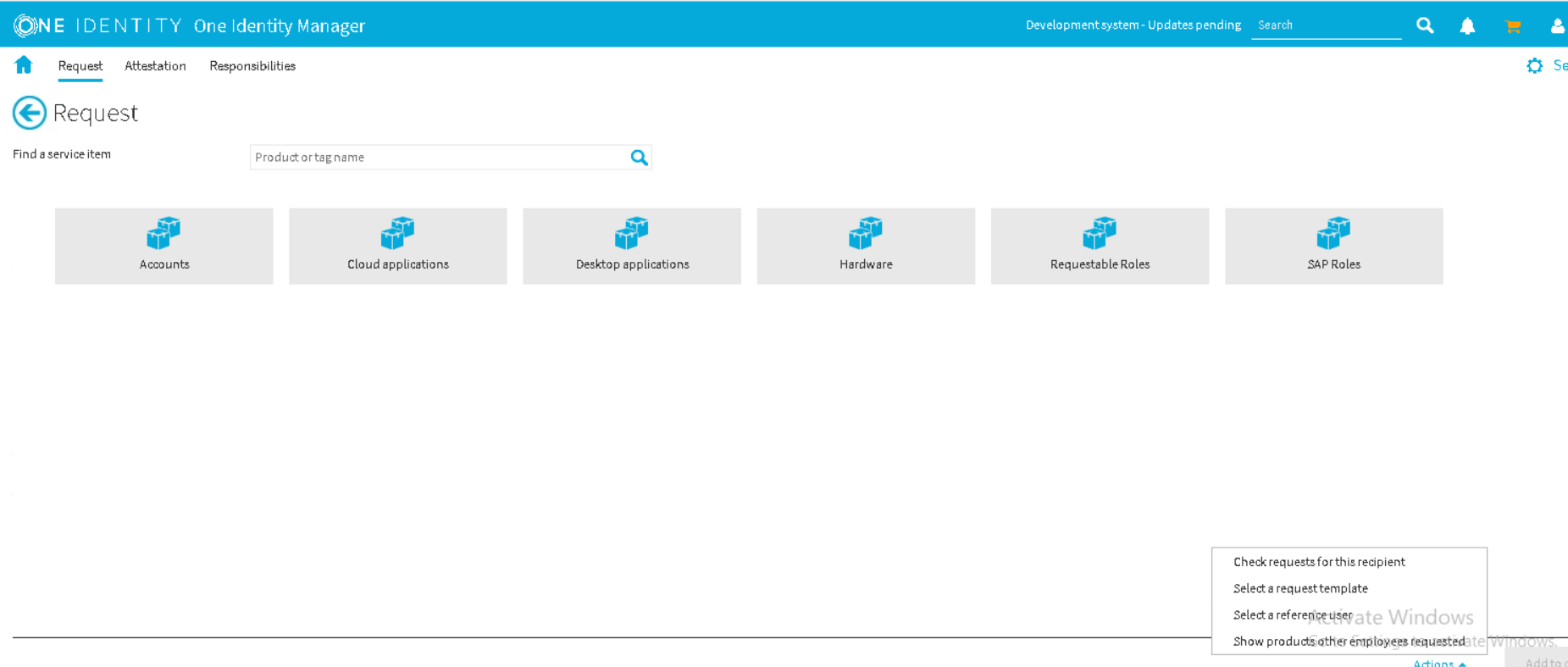Choose Select a reference user

pyautogui.click(x=1293, y=614)
